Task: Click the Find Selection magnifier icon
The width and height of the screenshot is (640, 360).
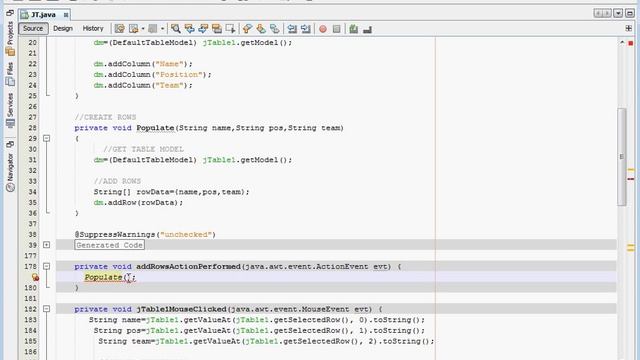Action: pyautogui.click(x=176, y=29)
